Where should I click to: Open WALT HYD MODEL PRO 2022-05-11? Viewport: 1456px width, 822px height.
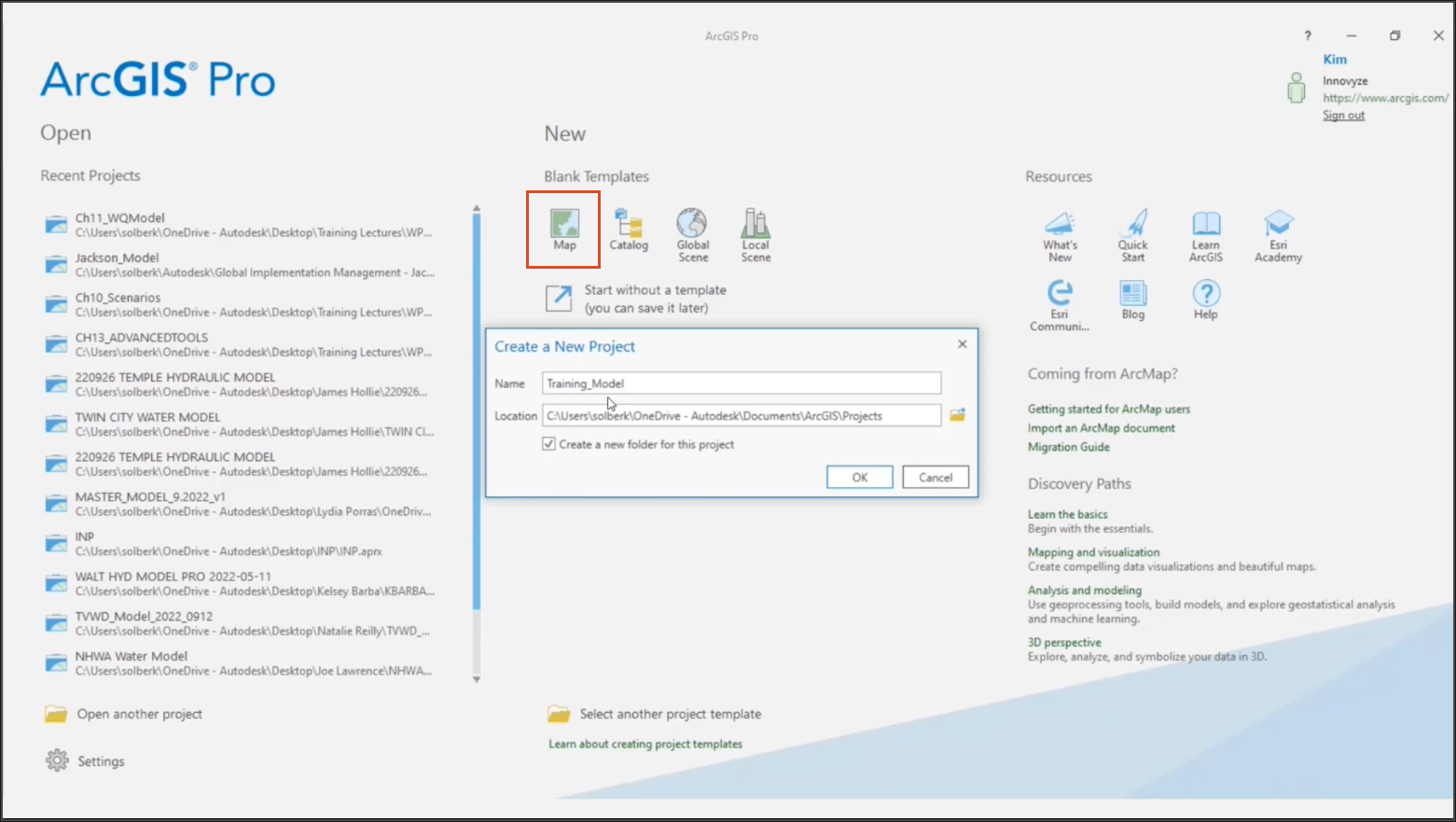239,584
